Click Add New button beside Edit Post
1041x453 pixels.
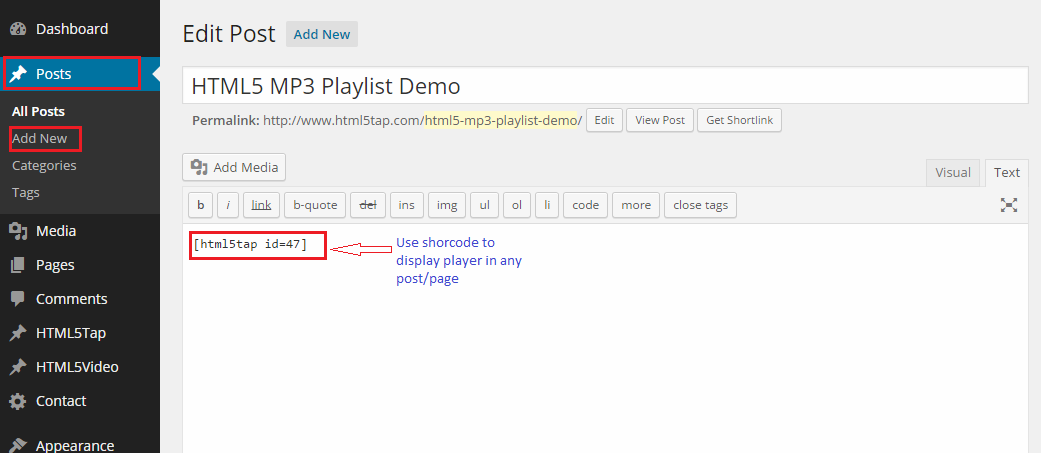(322, 34)
